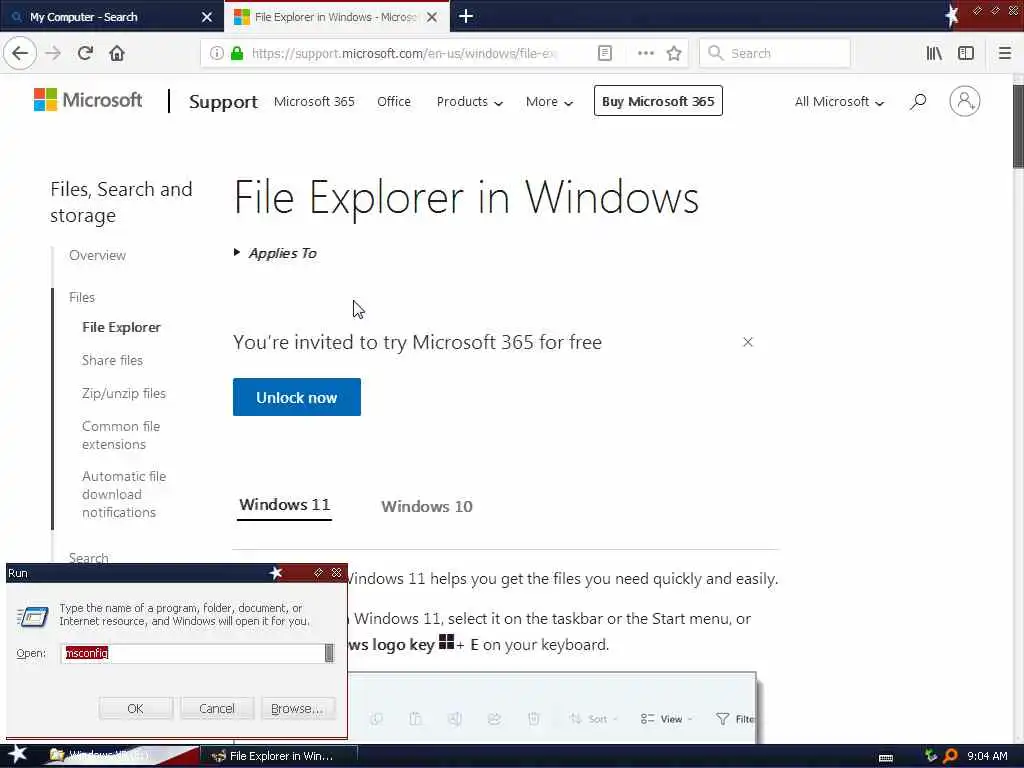1024x768 pixels.
Task: Close the File Explorer in Windows tab
Action: pos(432,17)
